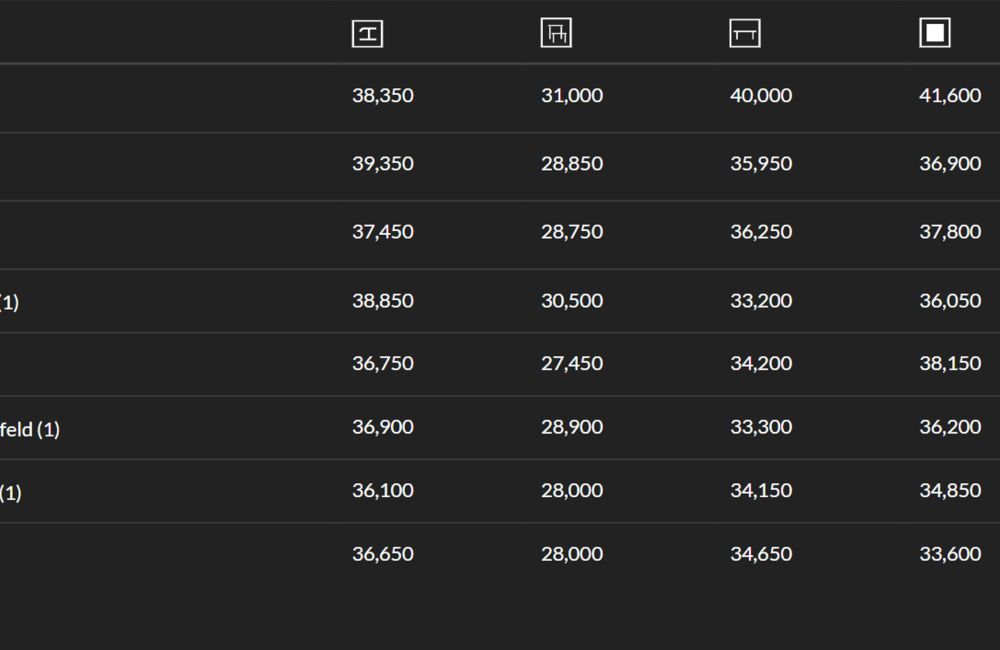Screen dimensions: 1000x650
Task: Select the floor score 33,600
Action: [x=949, y=554]
